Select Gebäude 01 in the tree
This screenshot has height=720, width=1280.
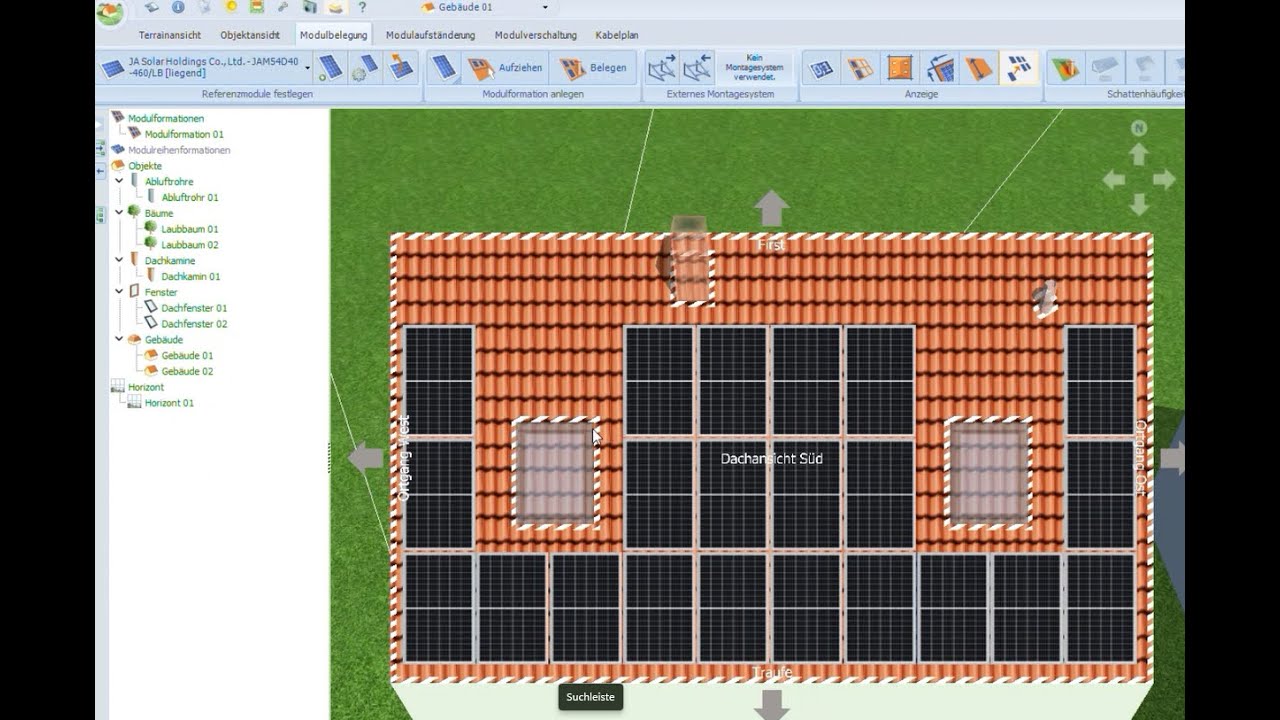[x=187, y=355]
